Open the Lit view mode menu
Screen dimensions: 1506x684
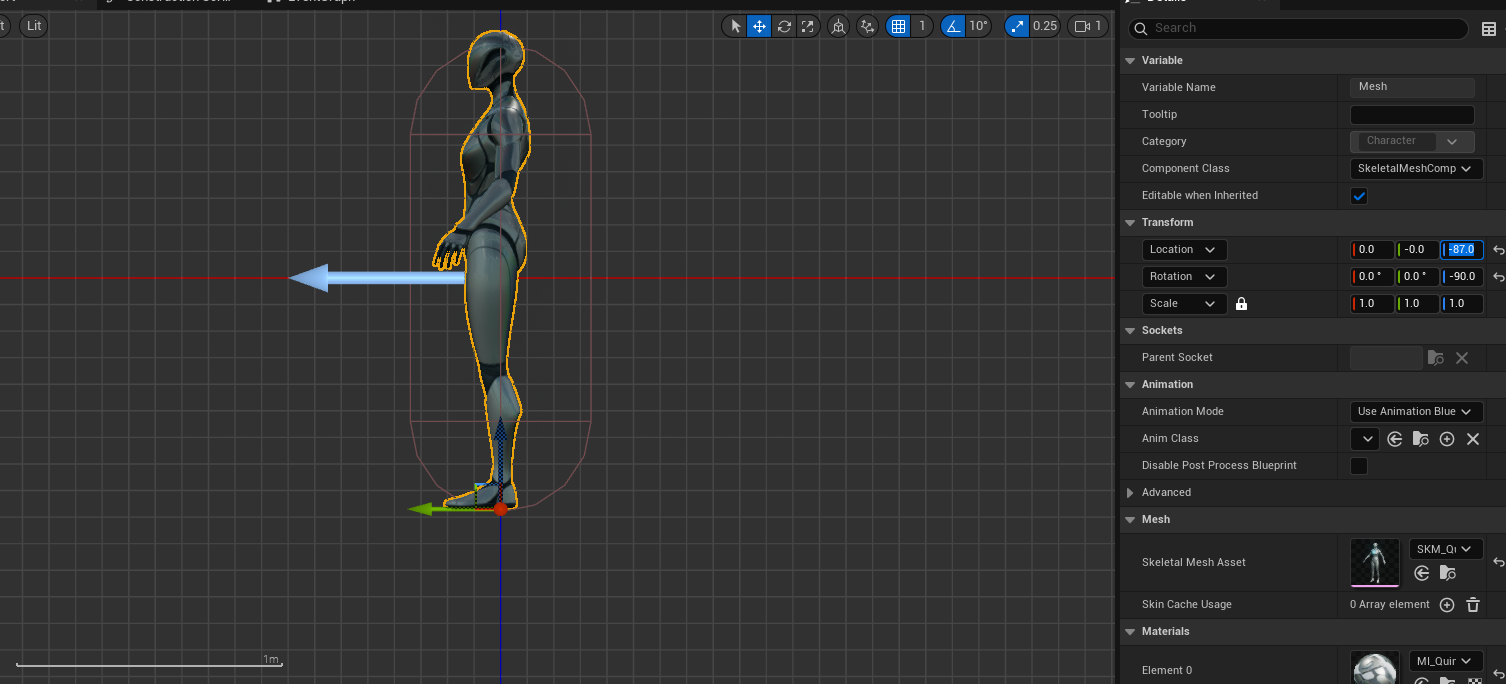[34, 26]
